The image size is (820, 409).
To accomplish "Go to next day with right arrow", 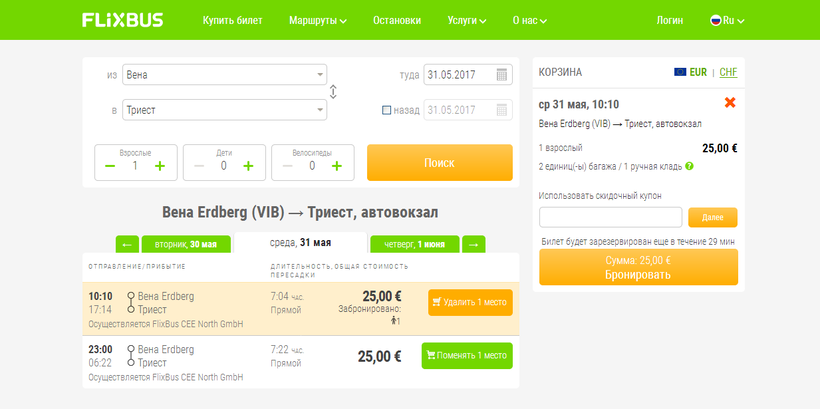I will (474, 244).
